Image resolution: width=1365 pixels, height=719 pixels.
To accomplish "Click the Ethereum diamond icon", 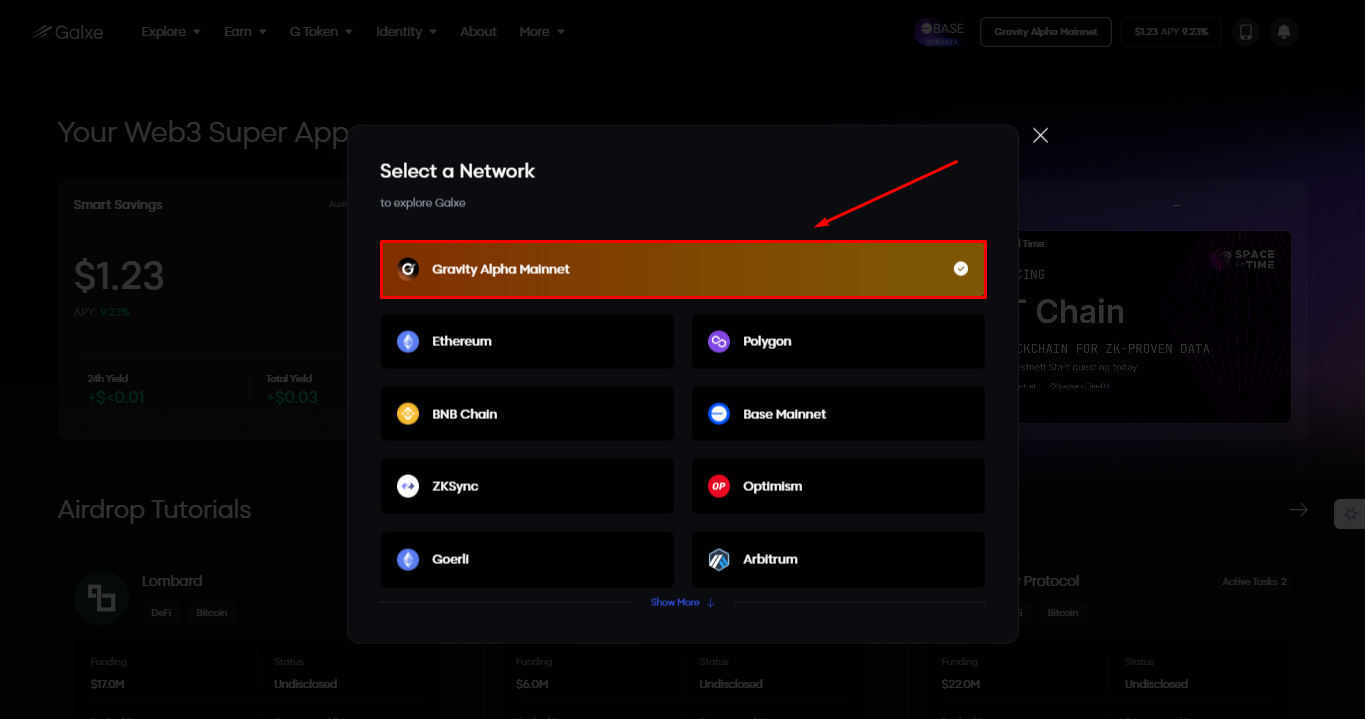I will pos(408,342).
